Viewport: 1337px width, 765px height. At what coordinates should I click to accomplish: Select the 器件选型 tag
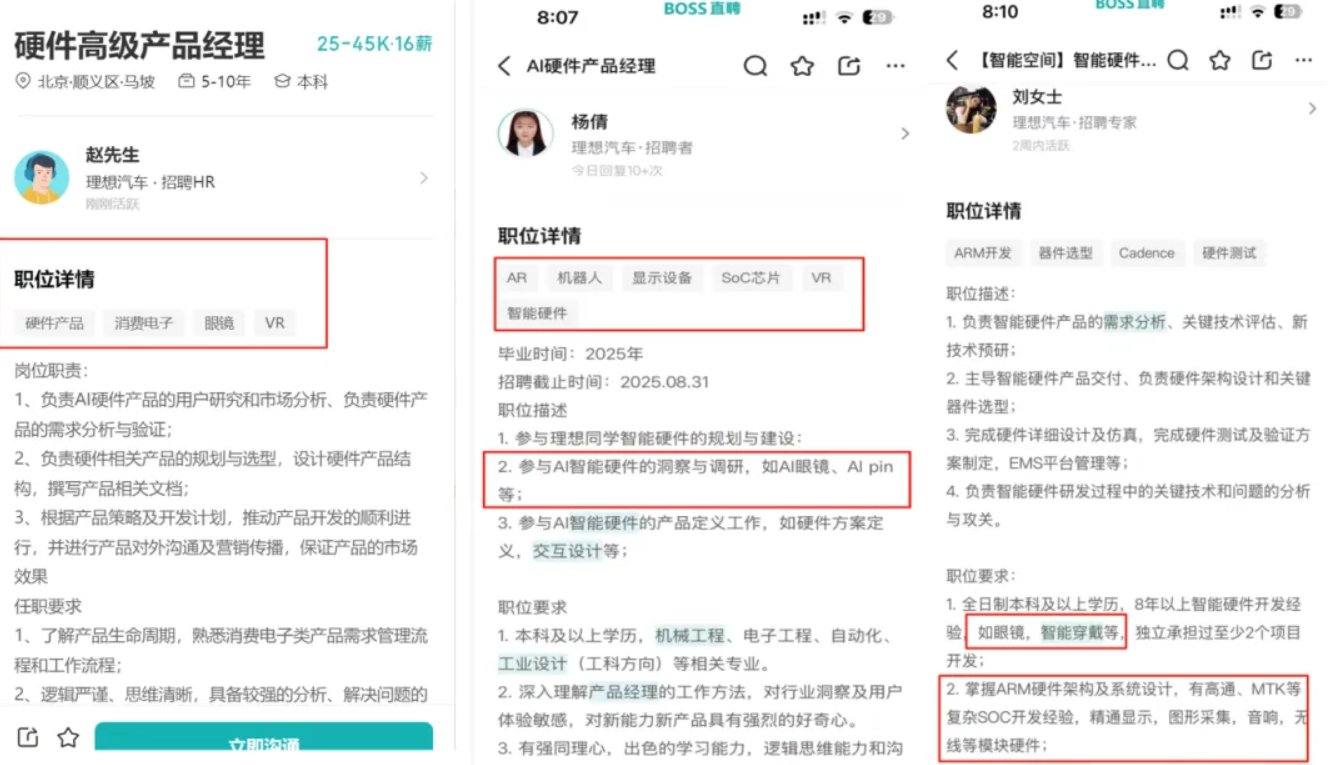[x=1066, y=253]
